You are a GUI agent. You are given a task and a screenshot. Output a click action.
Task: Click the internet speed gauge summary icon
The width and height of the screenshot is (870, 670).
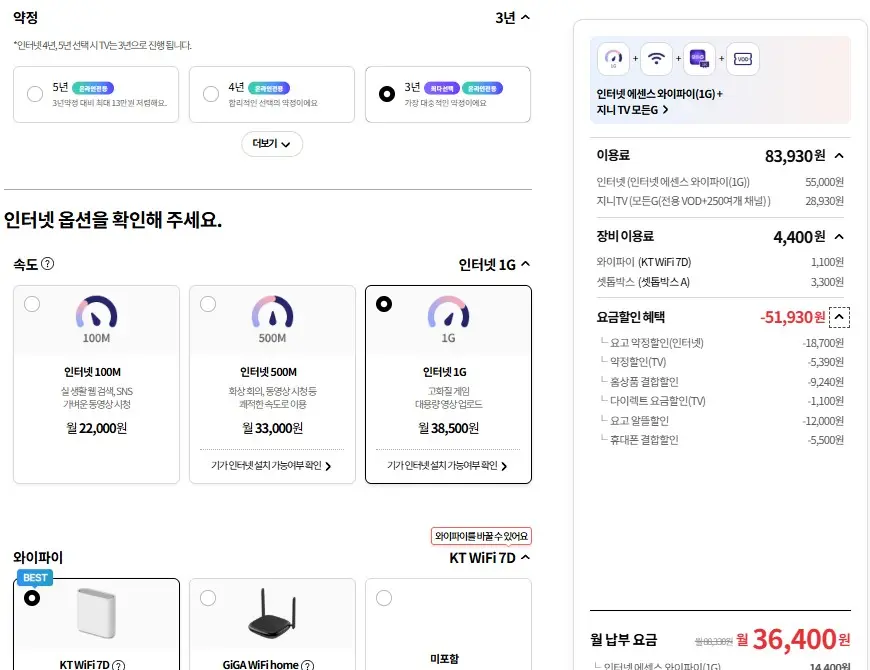pos(613,58)
